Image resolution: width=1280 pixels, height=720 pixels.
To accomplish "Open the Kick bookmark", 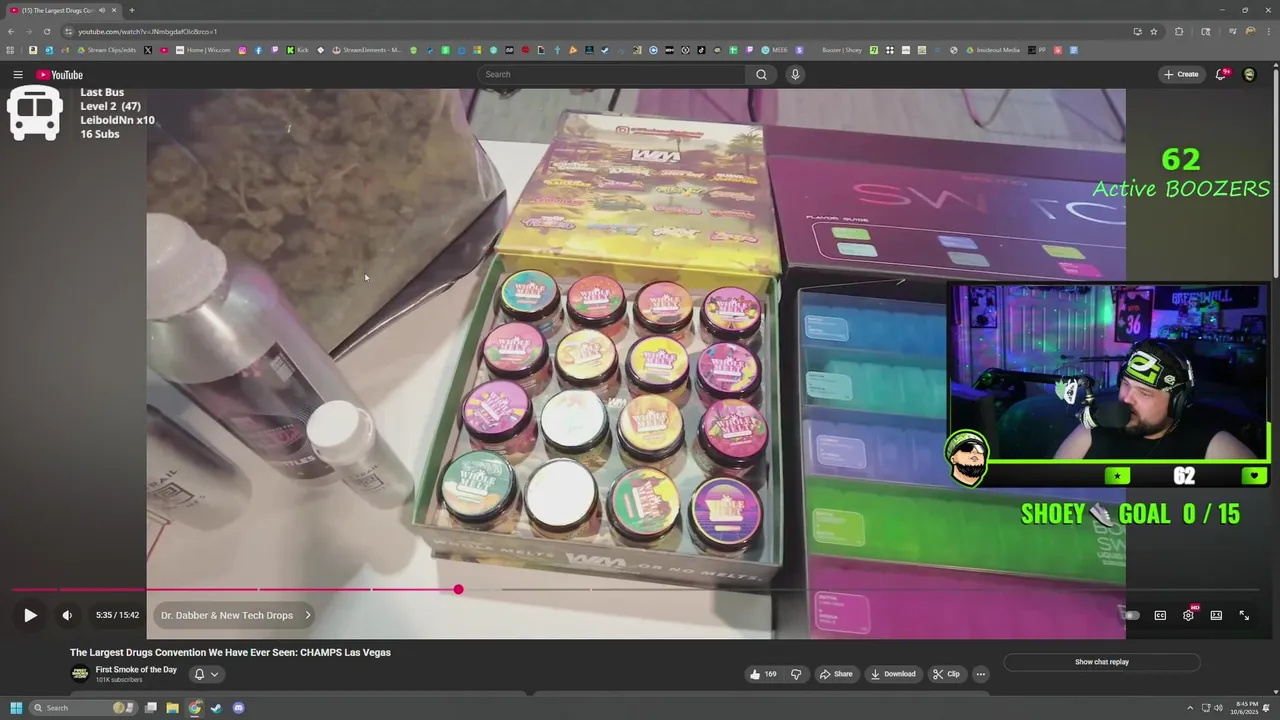I will [297, 50].
